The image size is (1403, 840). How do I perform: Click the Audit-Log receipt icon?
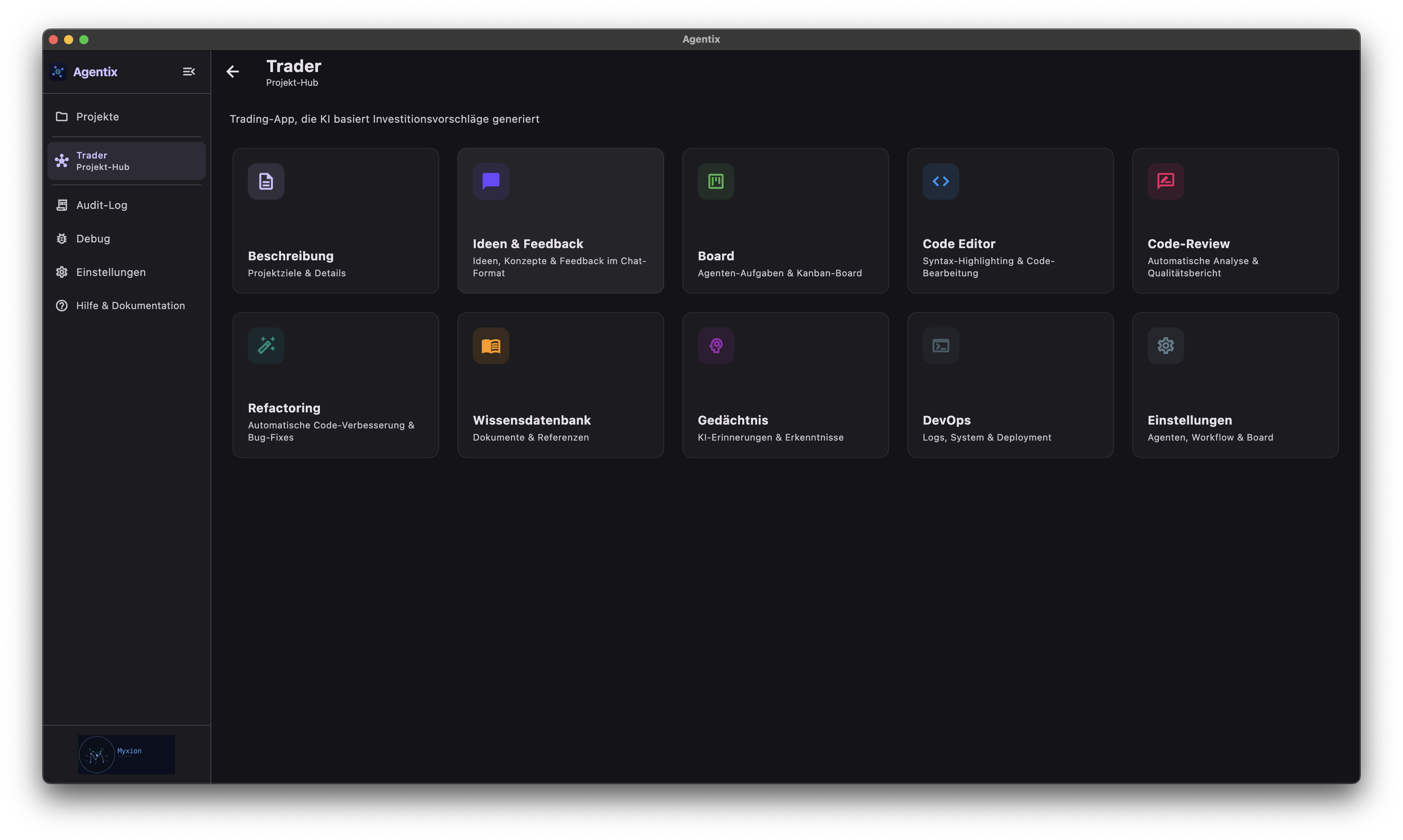[62, 205]
